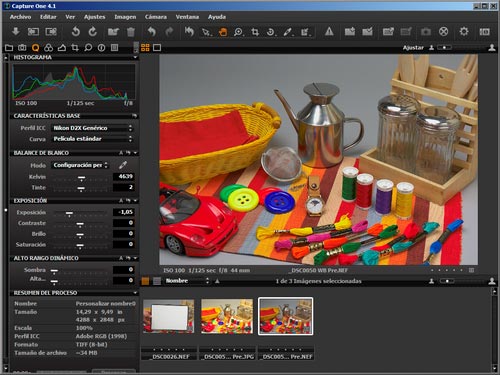Toggle auto adjust A for Alto Rango Dinámico
This screenshot has width=500, height=375.
point(121,258)
